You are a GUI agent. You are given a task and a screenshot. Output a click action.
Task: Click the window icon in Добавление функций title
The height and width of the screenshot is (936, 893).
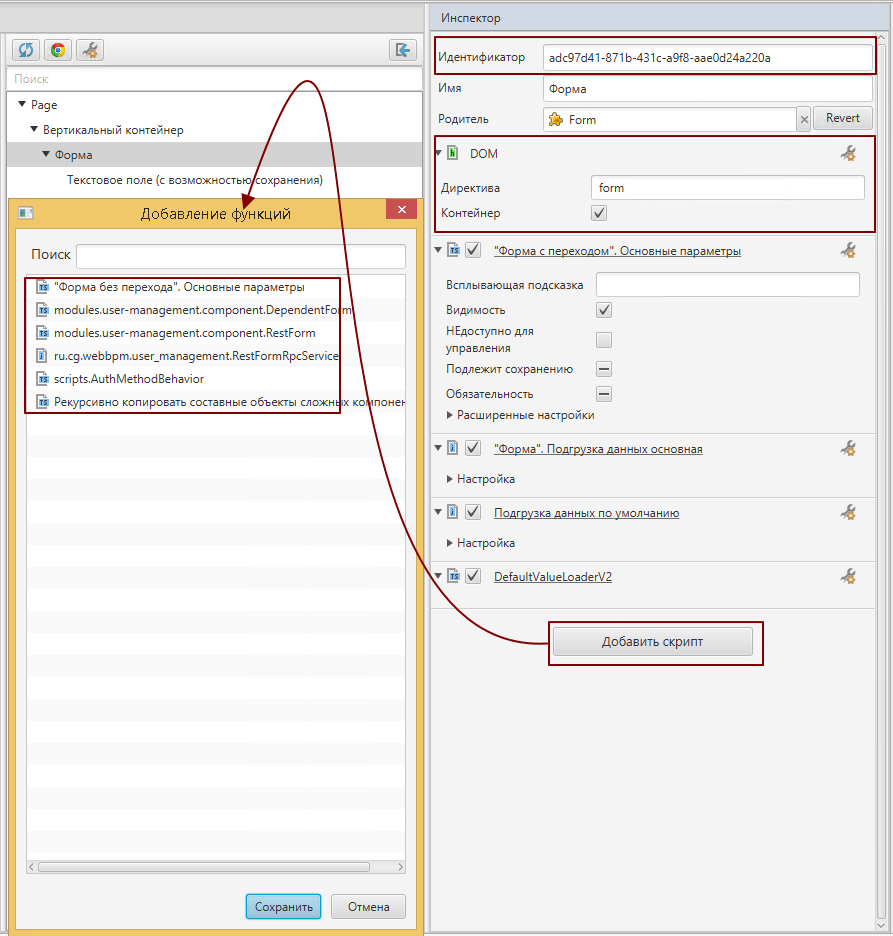pyautogui.click(x=26, y=213)
